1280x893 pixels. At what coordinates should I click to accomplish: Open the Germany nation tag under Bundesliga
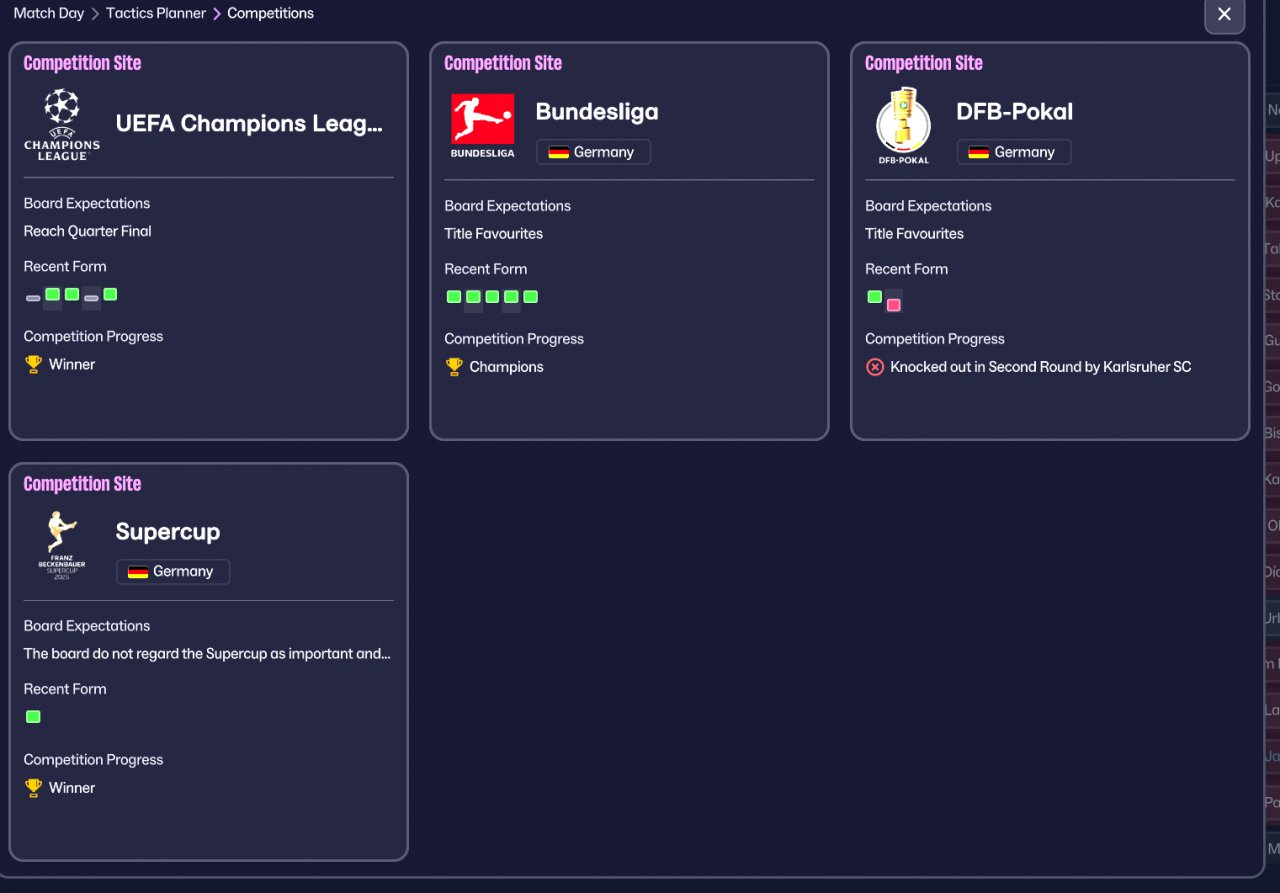click(x=593, y=152)
